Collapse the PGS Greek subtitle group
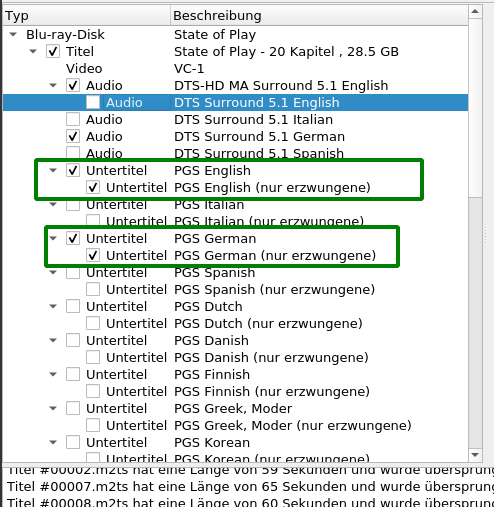 click(53, 408)
